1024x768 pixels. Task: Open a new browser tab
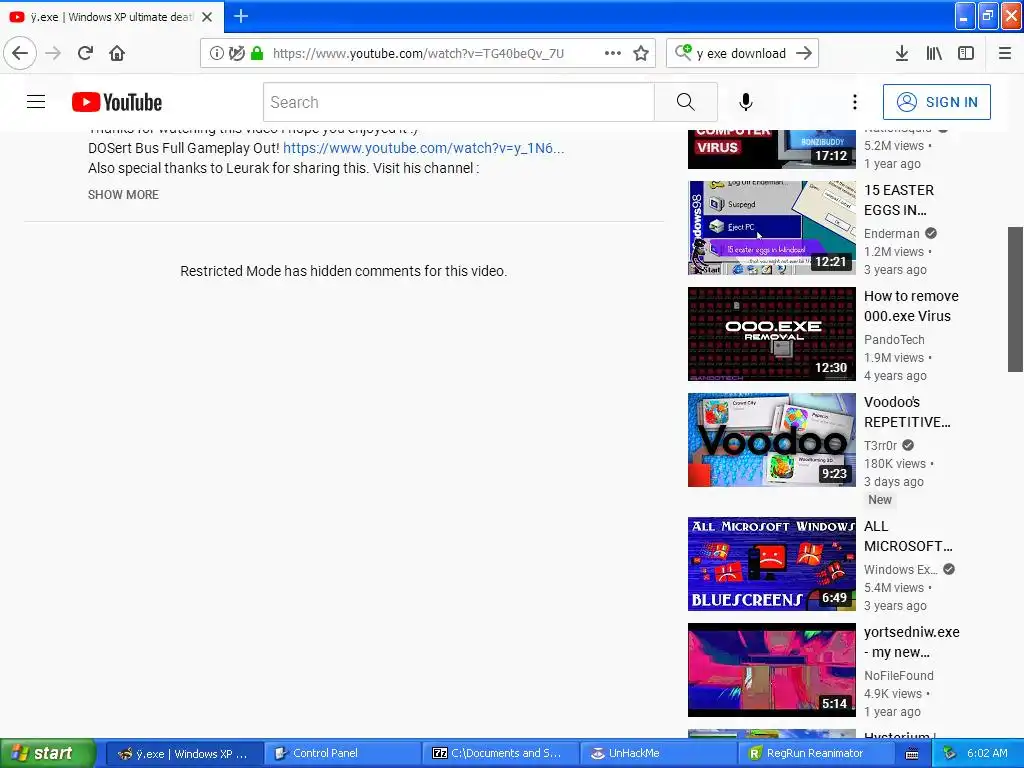tap(240, 16)
